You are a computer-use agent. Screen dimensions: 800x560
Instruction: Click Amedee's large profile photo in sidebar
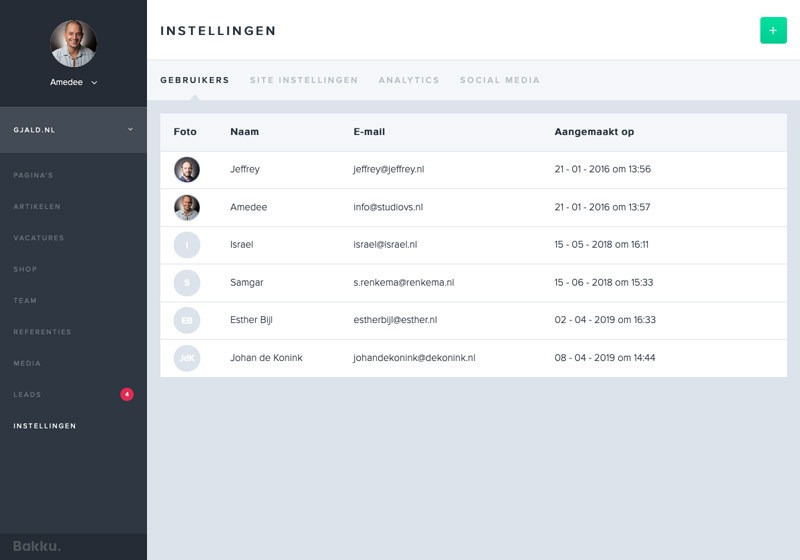click(x=73, y=43)
